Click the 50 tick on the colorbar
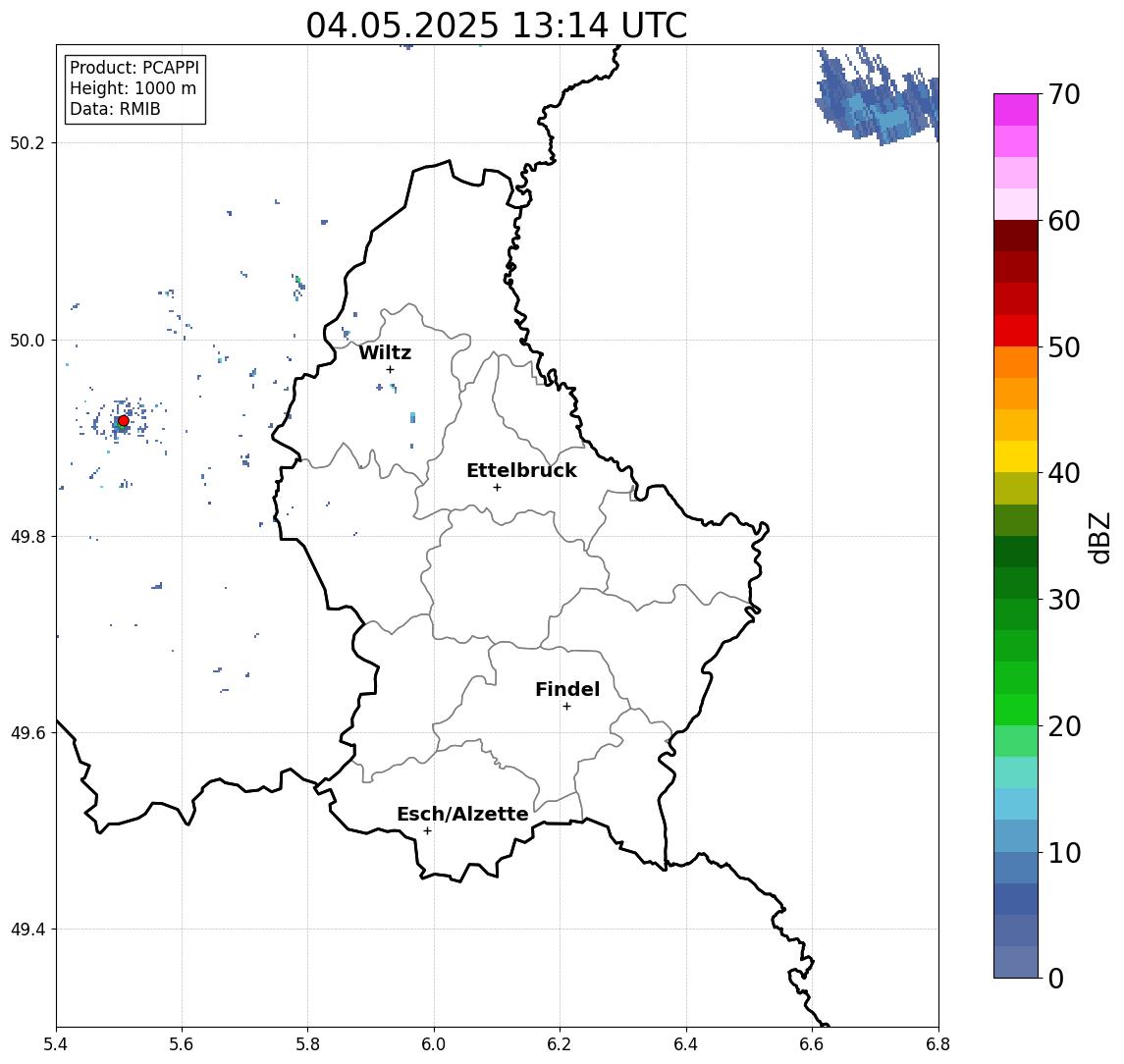Image resolution: width=1124 pixels, height=1064 pixels. (x=1064, y=347)
